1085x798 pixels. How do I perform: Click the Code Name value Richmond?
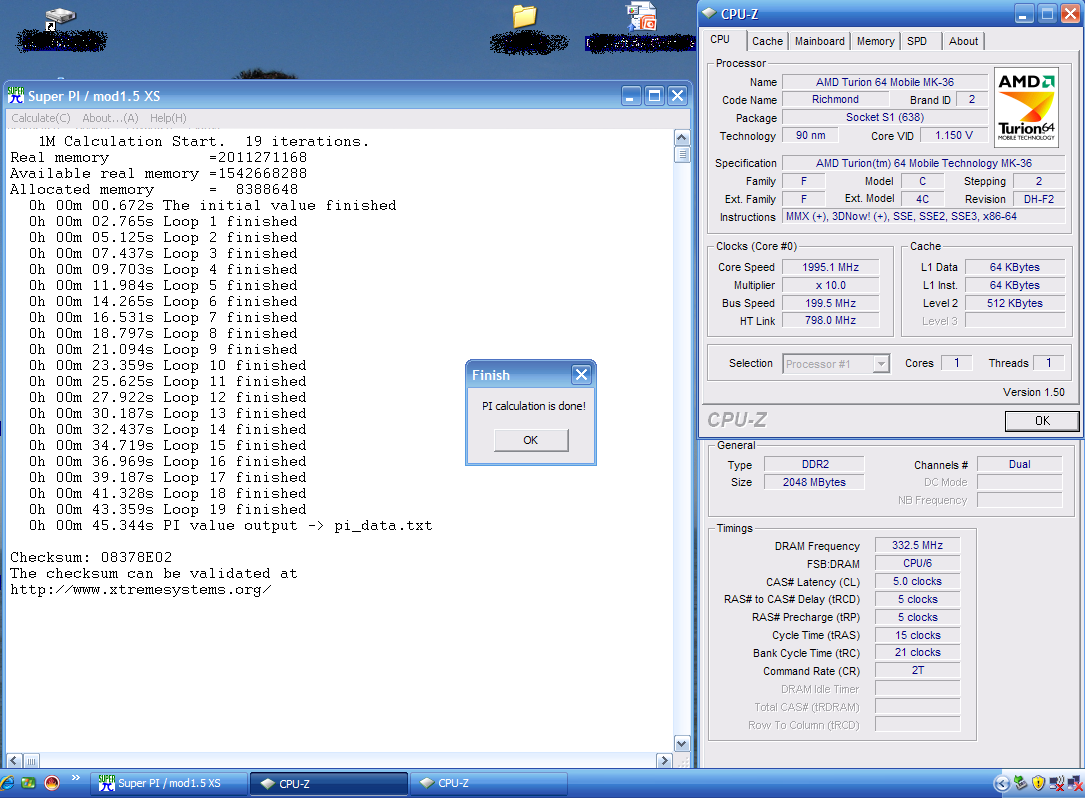[835, 100]
